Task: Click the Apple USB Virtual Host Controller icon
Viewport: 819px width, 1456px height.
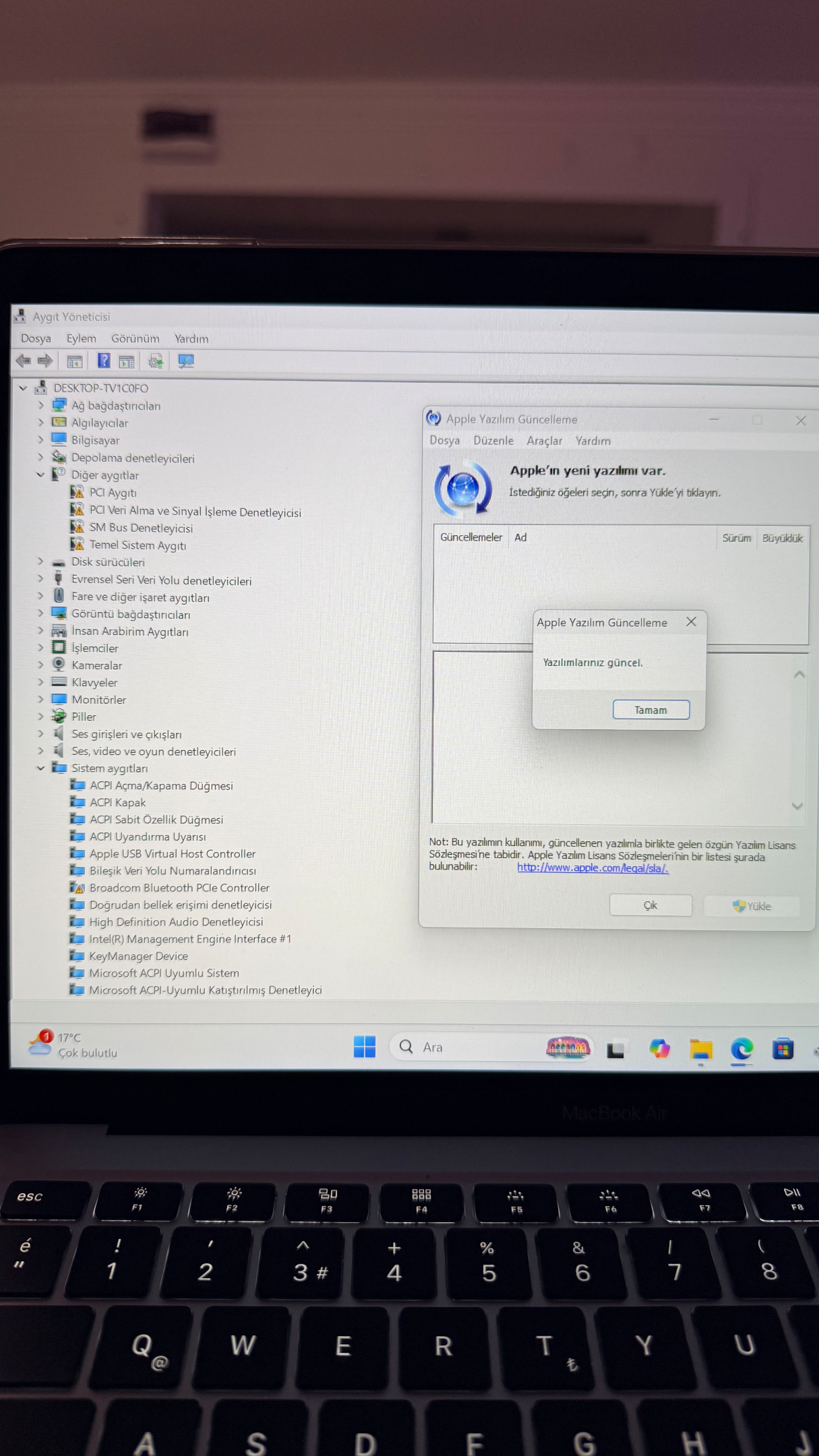Action: (x=78, y=853)
